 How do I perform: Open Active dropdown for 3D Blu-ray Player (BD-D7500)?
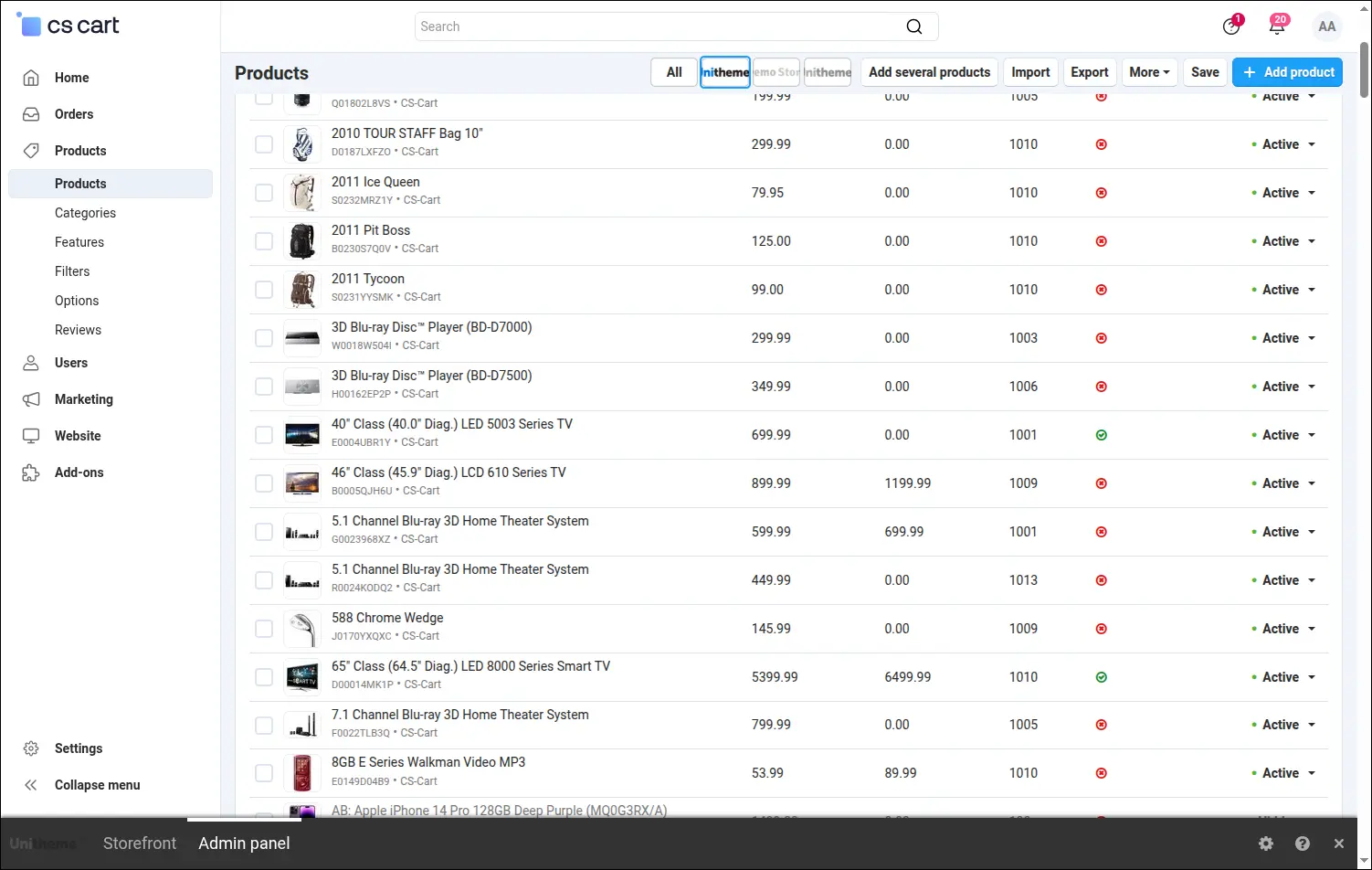[x=1283, y=387]
